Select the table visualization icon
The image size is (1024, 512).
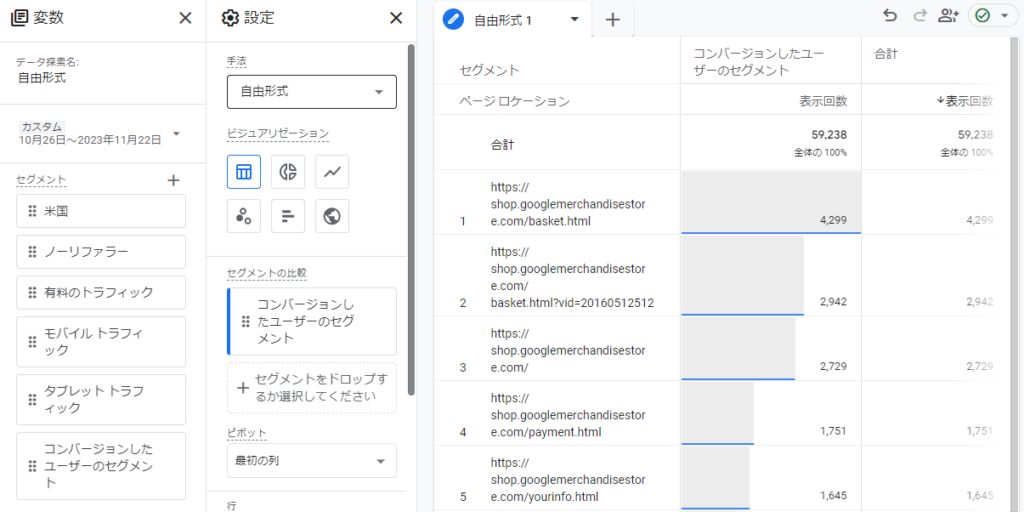pyautogui.click(x=244, y=172)
